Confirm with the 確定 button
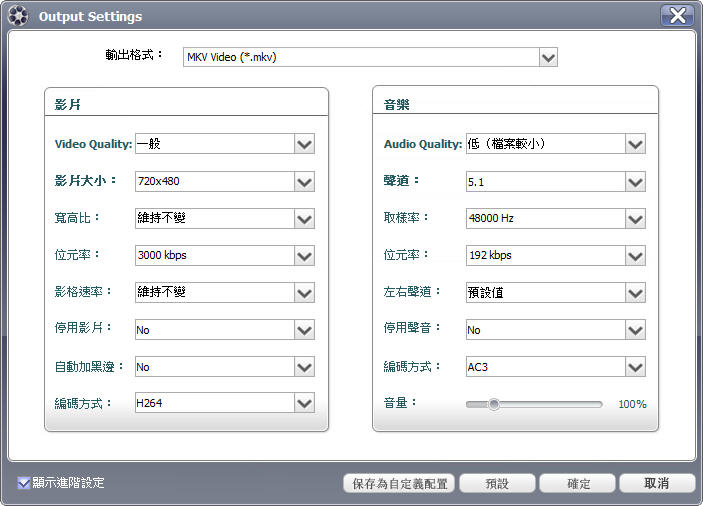This screenshot has height=506, width=703. tap(577, 484)
